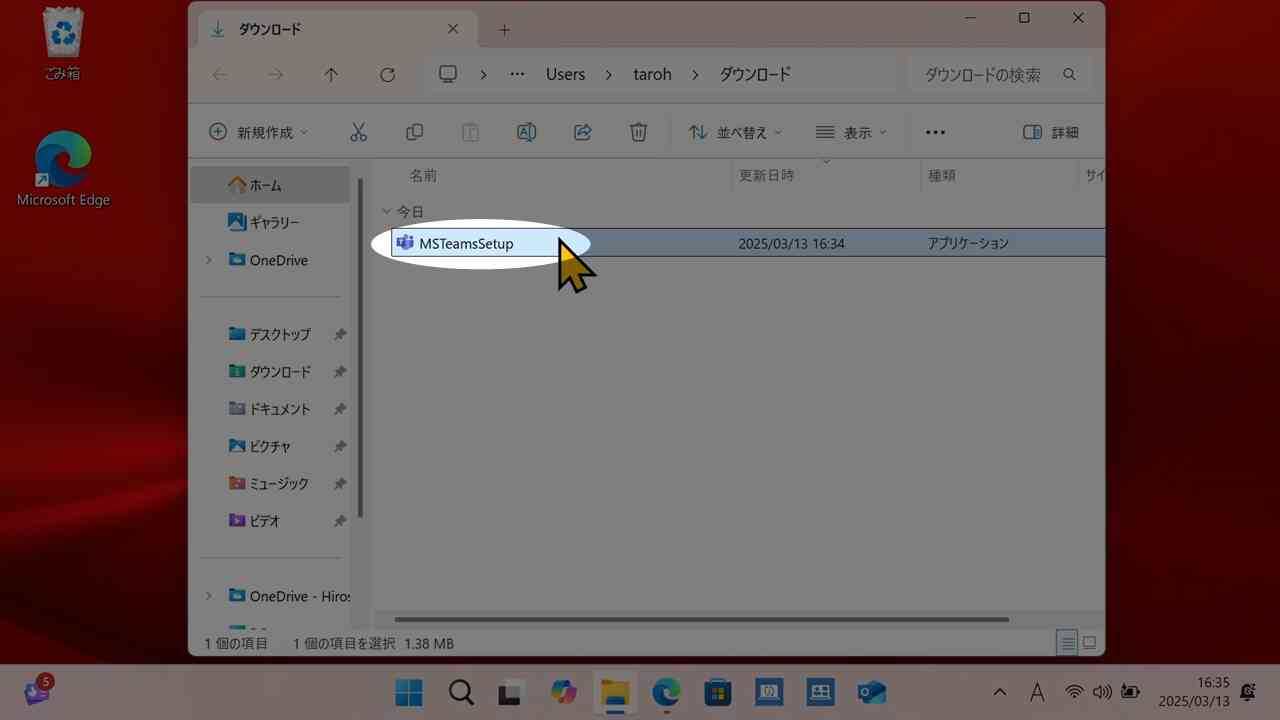Screen dimensions: 1280x720
Task: Open the 表示 view dropdown
Action: click(x=851, y=132)
